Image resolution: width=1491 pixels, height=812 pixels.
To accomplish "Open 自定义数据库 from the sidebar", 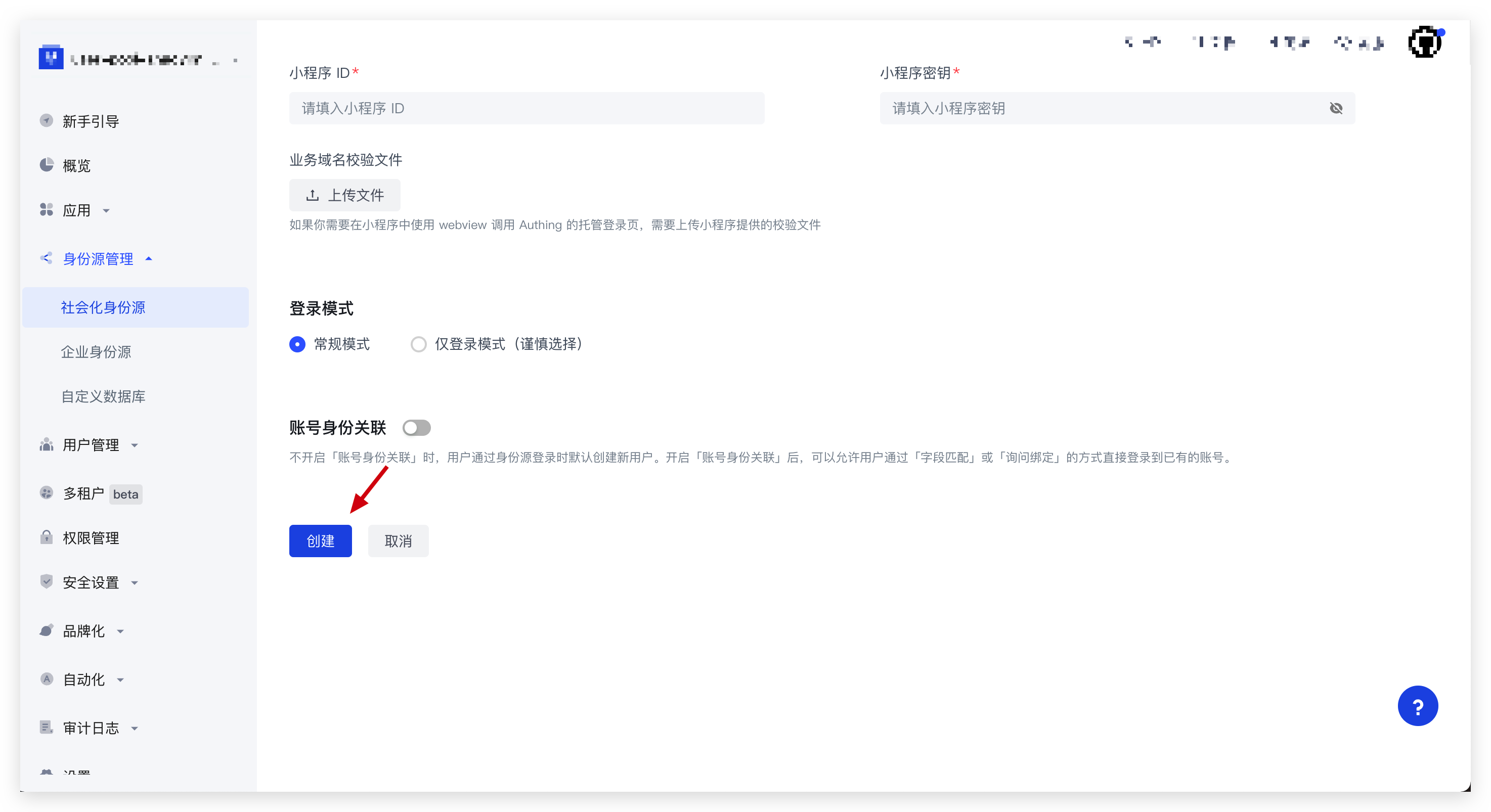I will [103, 396].
